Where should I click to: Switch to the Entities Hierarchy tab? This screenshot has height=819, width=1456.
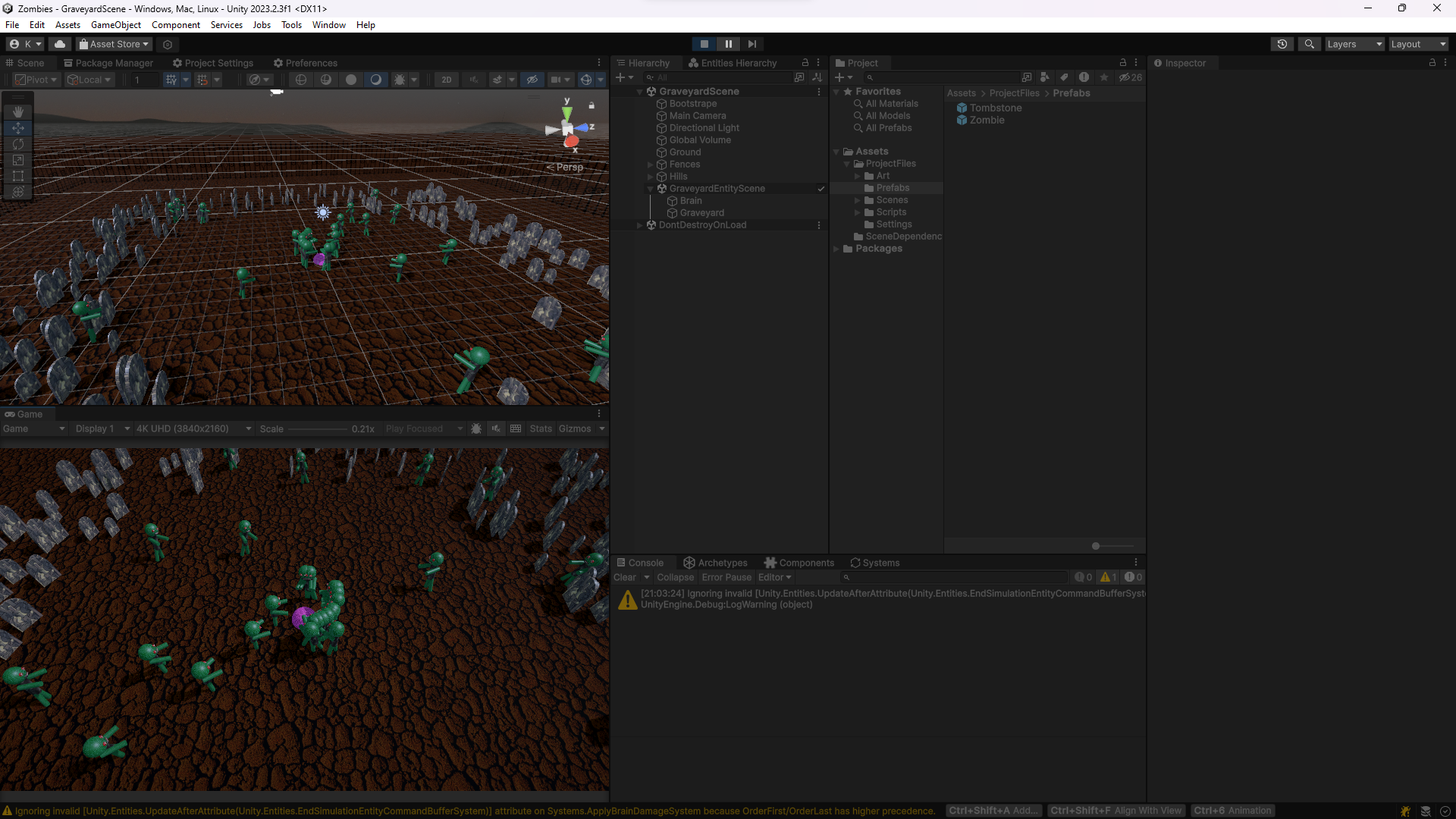[x=732, y=63]
